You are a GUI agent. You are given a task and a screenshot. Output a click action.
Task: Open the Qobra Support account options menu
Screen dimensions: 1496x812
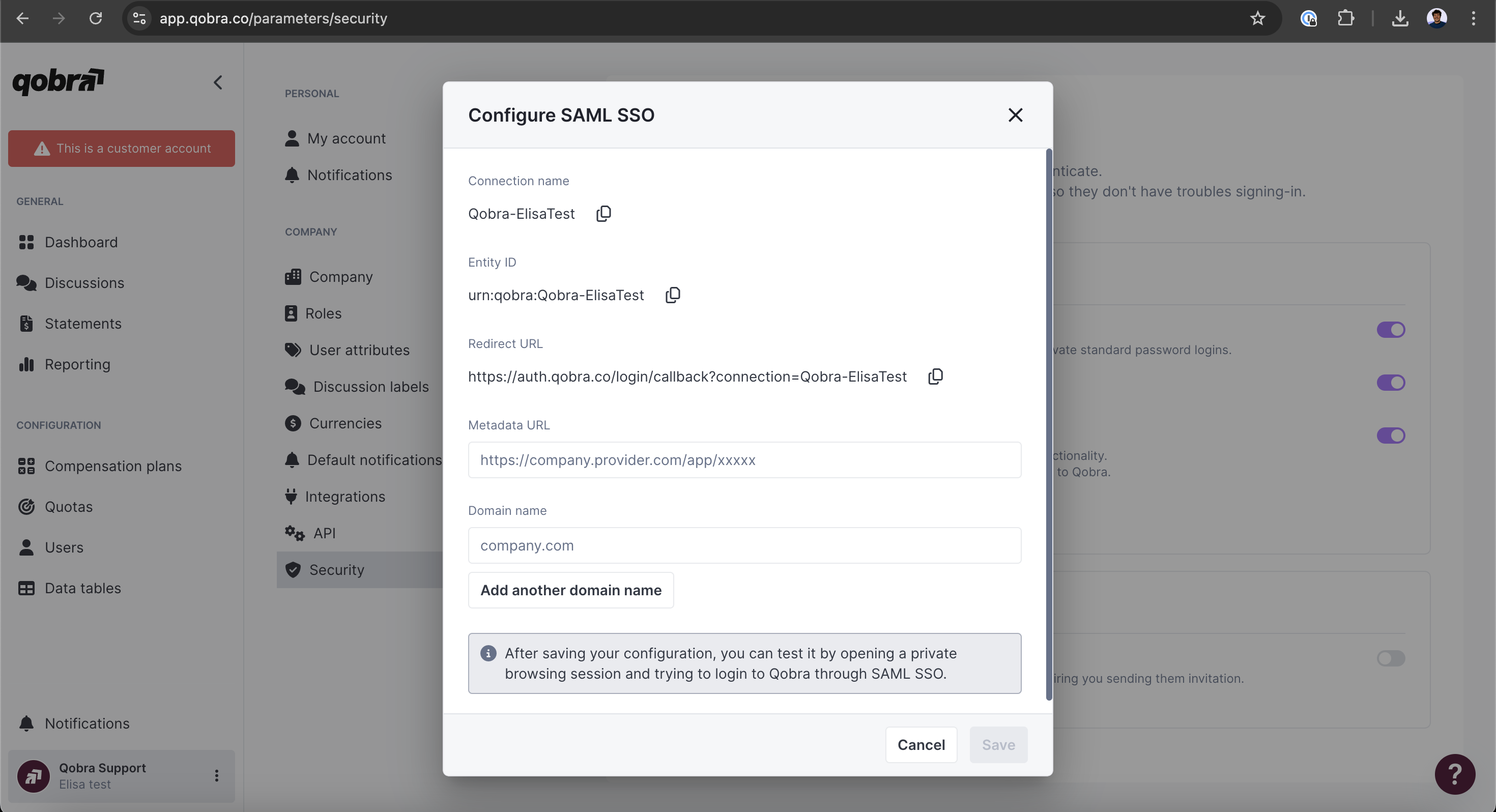coord(217,775)
